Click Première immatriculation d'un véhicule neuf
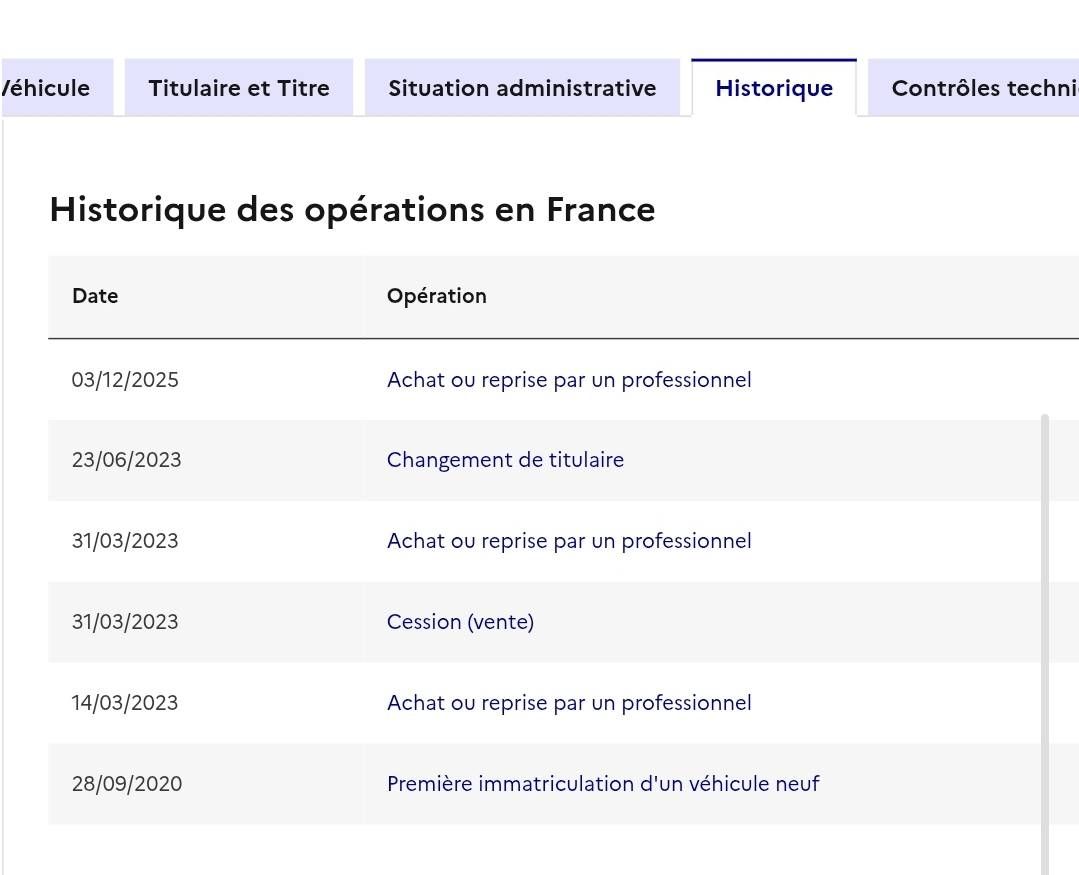1079x875 pixels. tap(603, 784)
